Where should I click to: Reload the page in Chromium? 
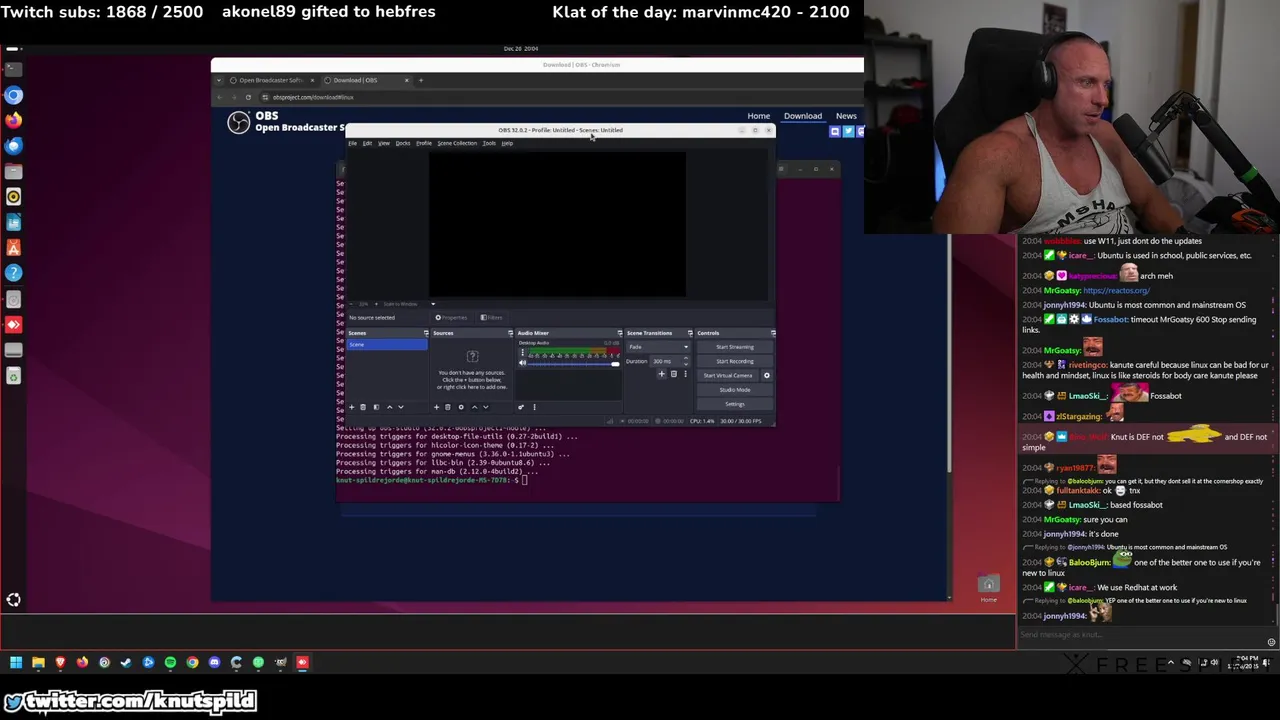pyautogui.click(x=248, y=97)
